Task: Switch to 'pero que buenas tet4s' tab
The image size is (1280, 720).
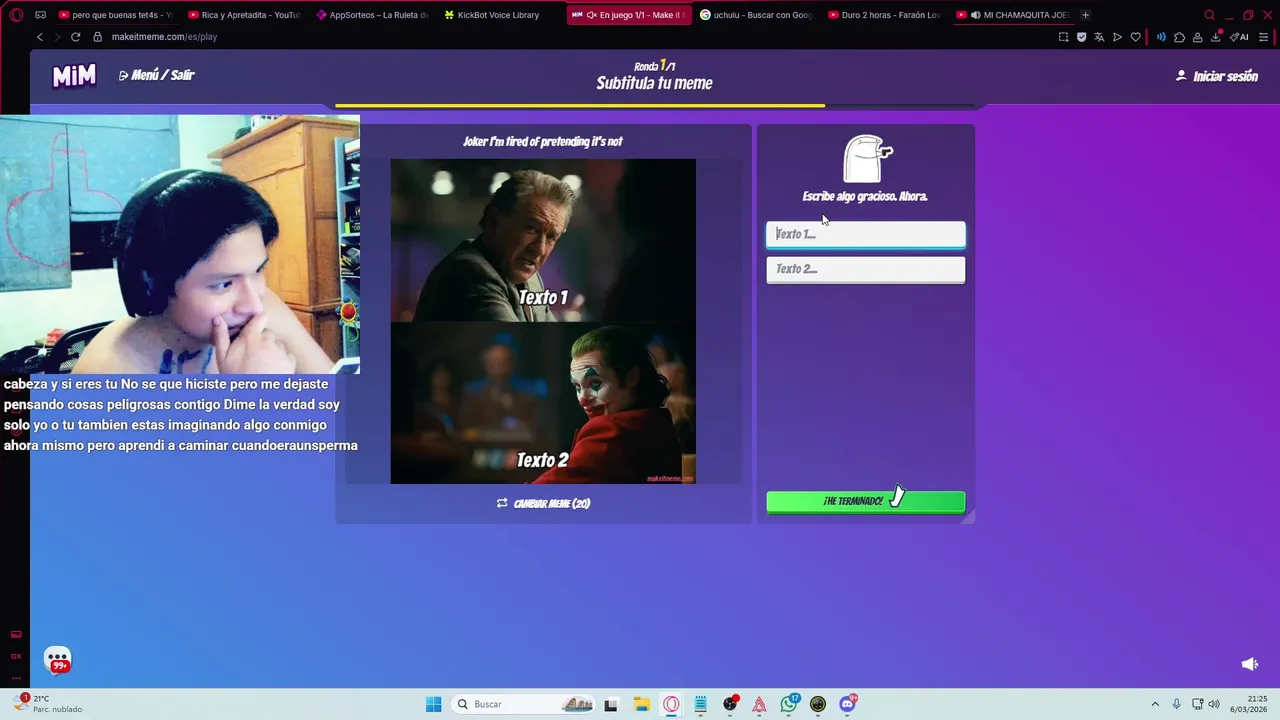Action: (x=115, y=15)
